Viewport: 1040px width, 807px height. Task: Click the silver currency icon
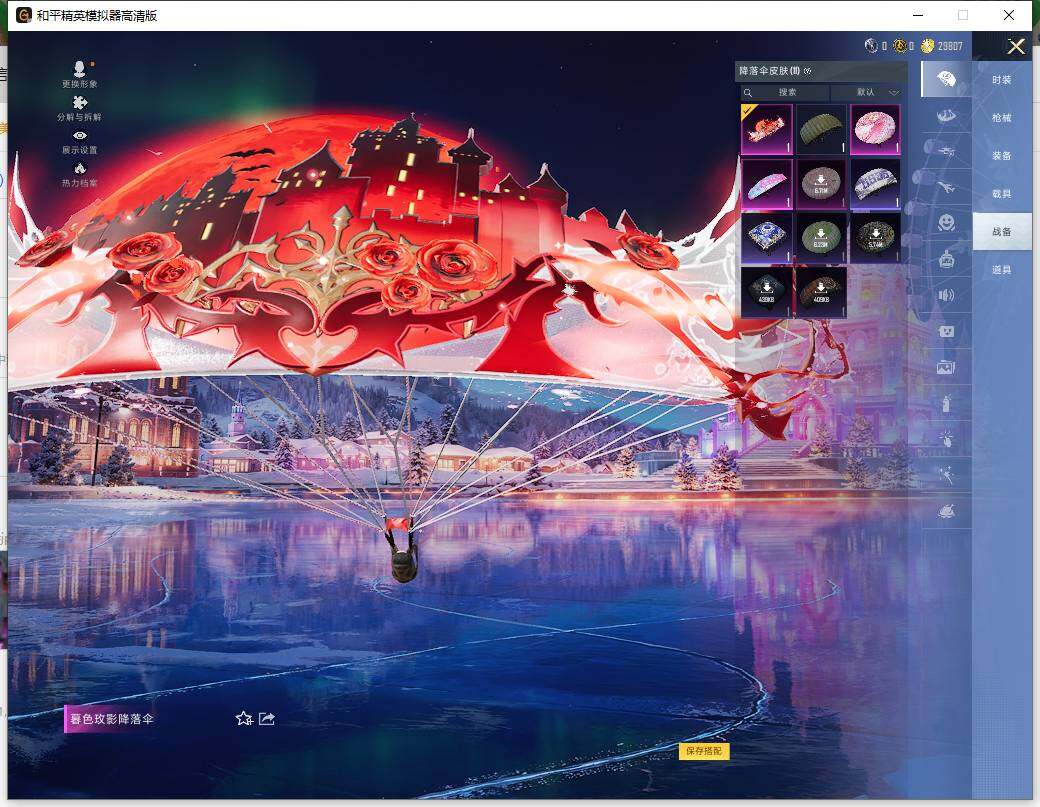[871, 46]
